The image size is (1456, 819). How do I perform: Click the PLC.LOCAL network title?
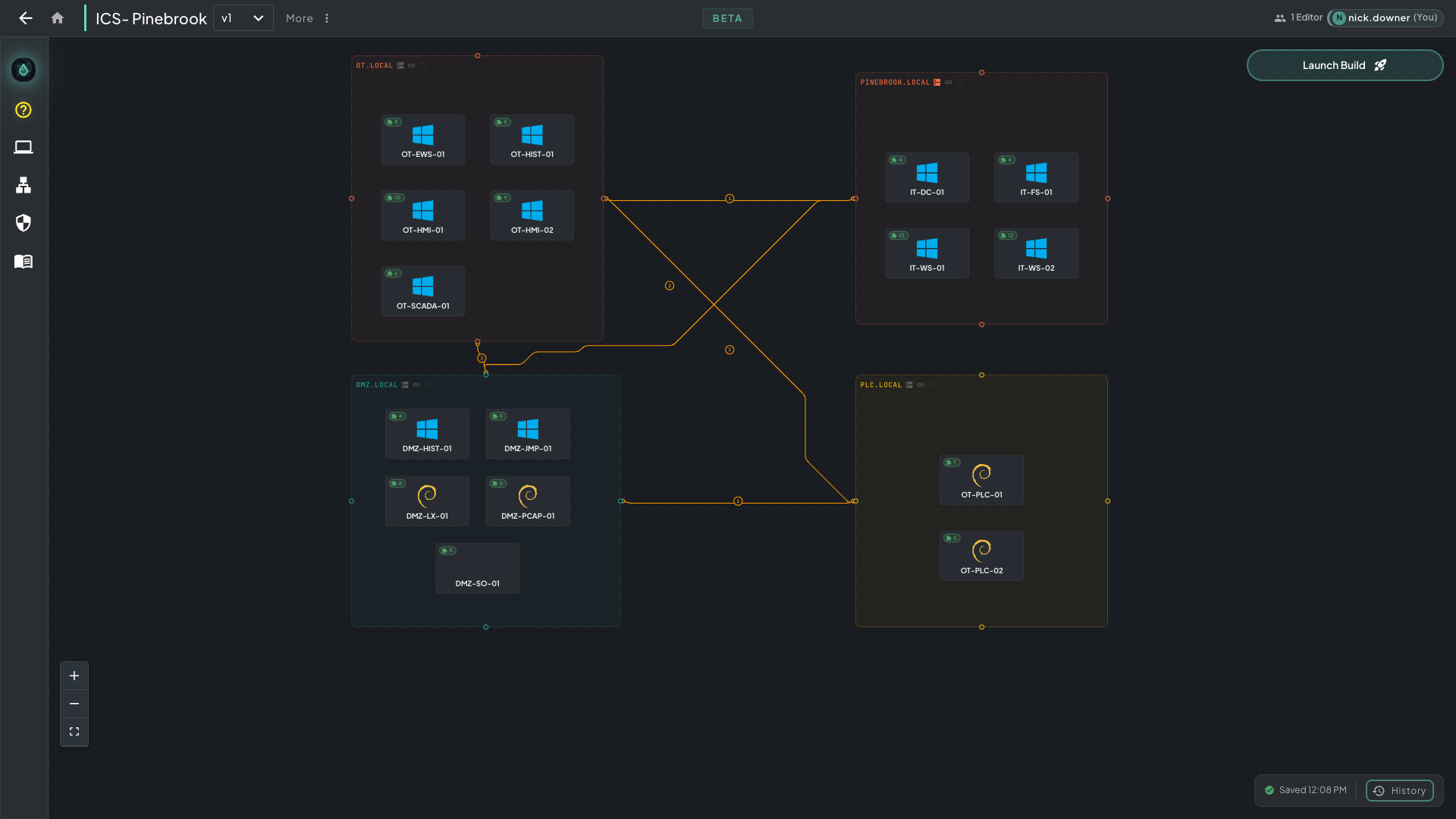[x=881, y=385]
